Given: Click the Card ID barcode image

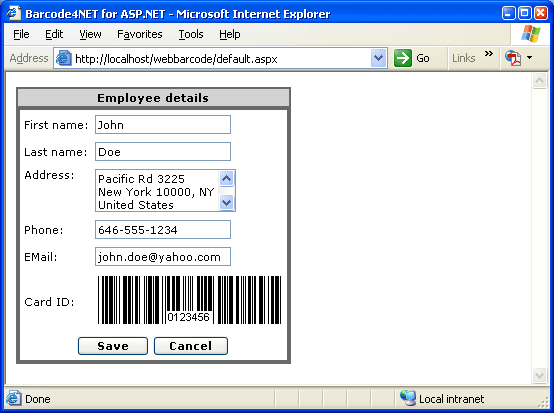Looking at the screenshot, I should coord(189,300).
